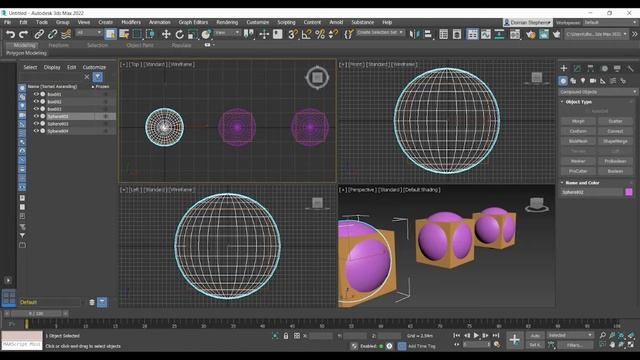Open the selection filter All dropdown

click(89, 33)
